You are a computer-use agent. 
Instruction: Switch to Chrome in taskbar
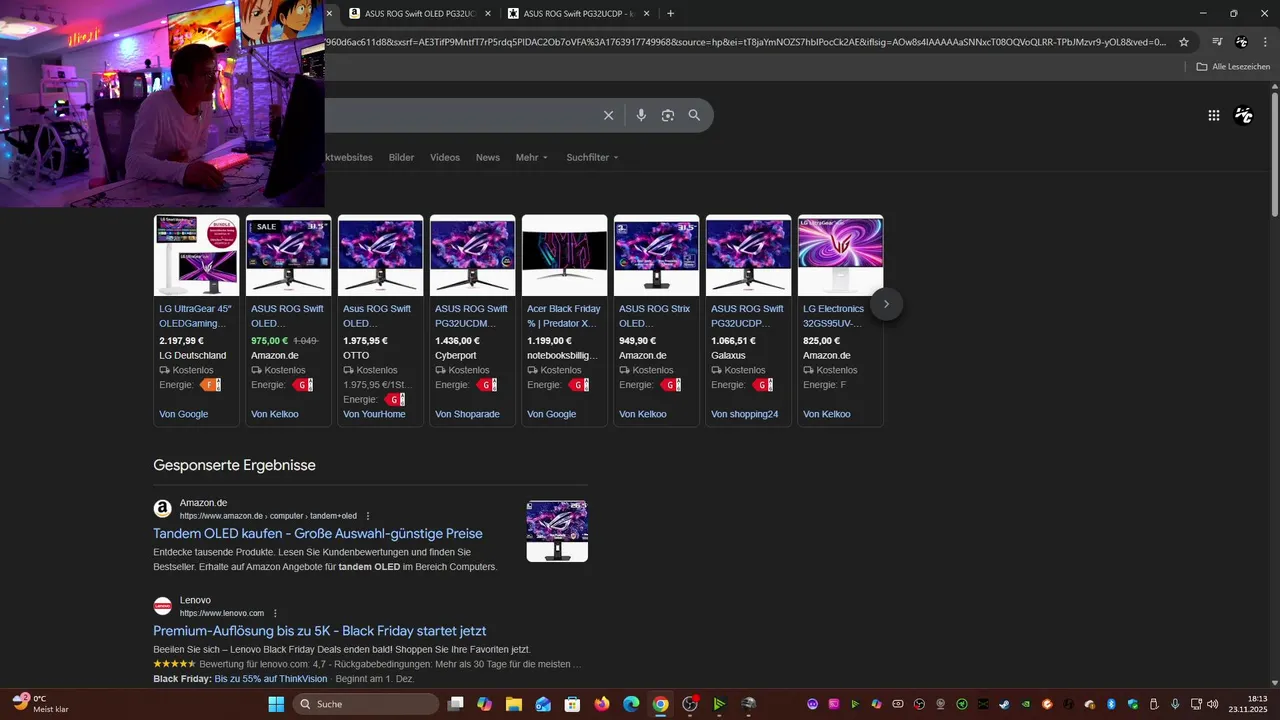pyautogui.click(x=660, y=704)
